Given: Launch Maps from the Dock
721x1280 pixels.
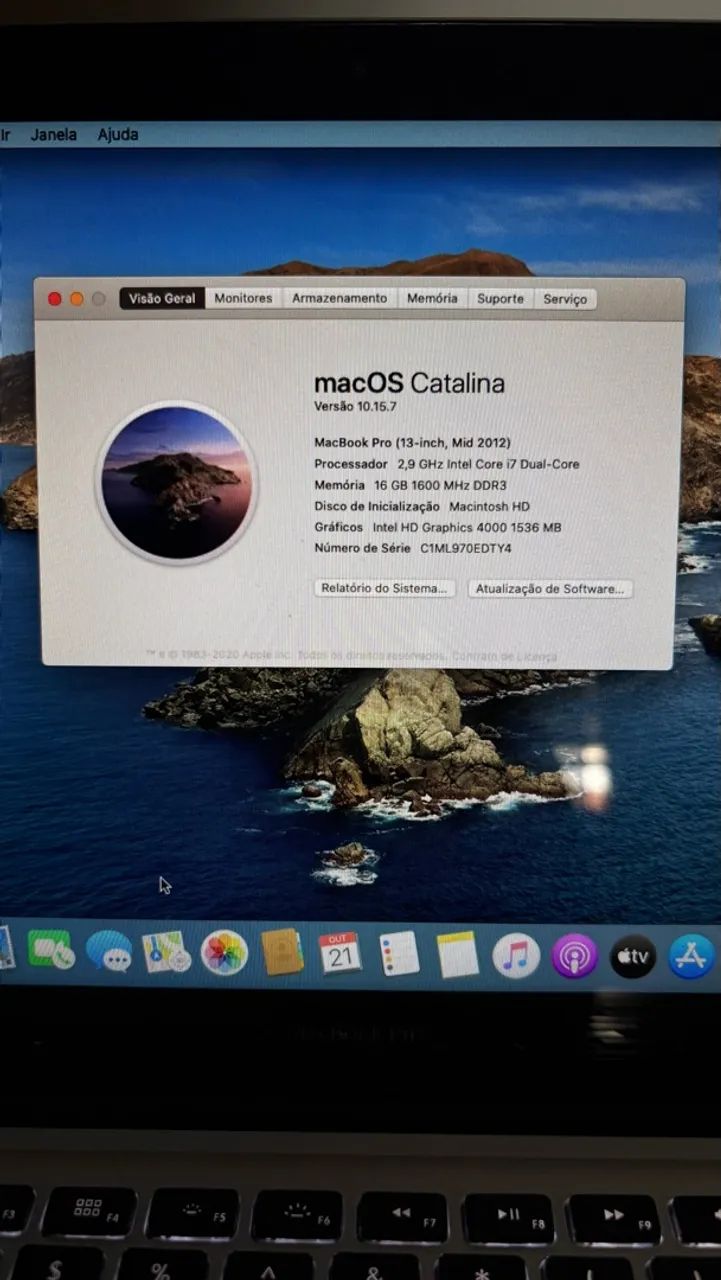Looking at the screenshot, I should pos(166,952).
